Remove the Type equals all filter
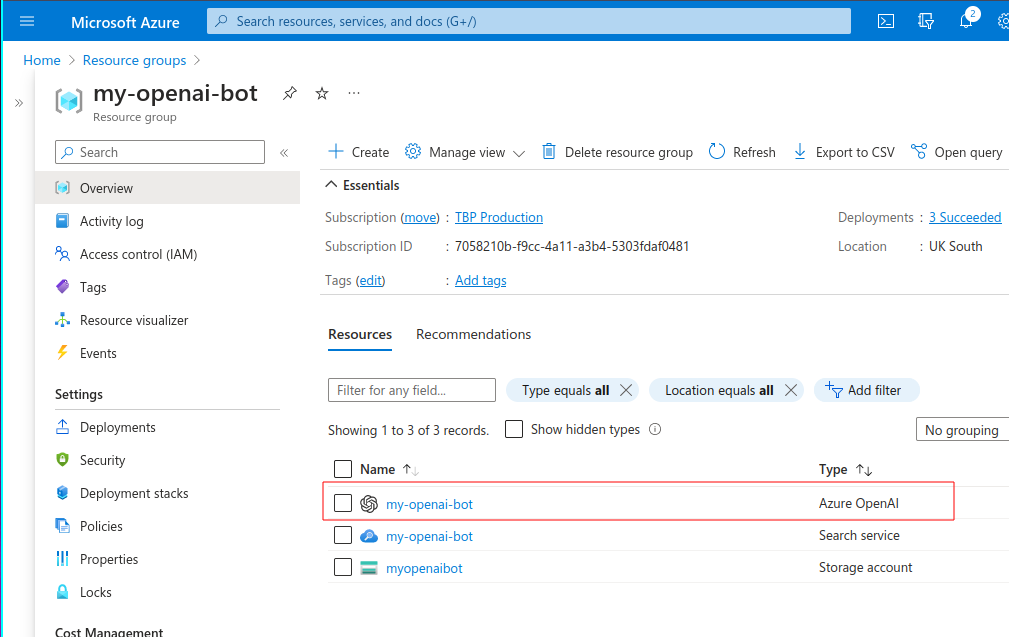This screenshot has height=637, width=1009. [626, 390]
